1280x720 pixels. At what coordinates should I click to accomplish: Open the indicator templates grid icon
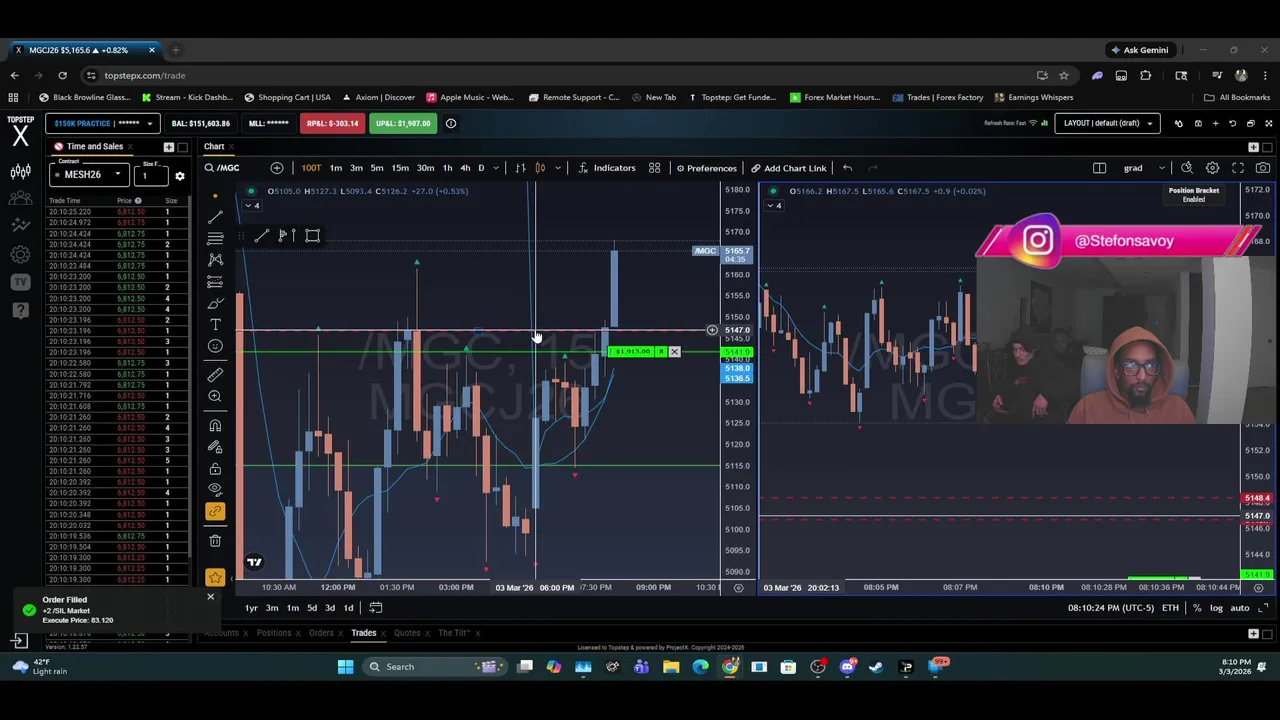click(x=654, y=168)
